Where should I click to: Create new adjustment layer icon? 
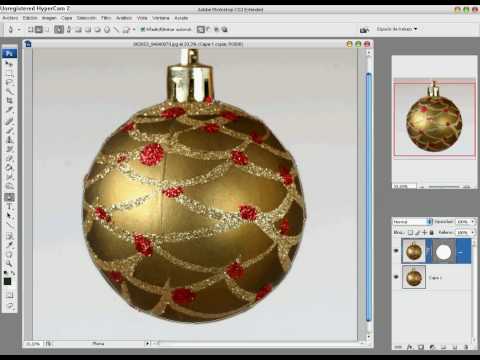(432, 347)
